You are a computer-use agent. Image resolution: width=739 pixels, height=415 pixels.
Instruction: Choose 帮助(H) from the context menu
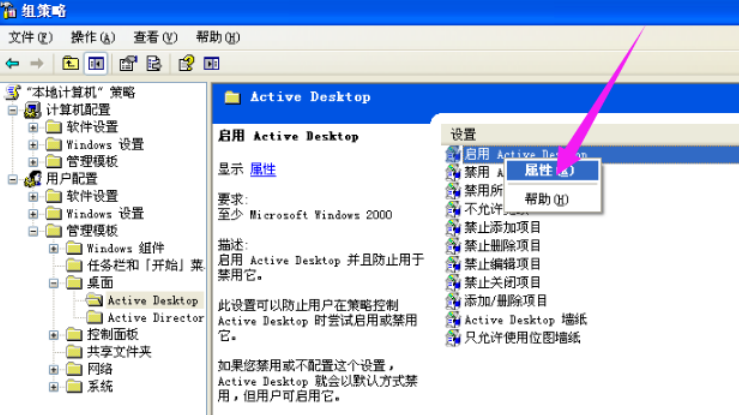[546, 199]
